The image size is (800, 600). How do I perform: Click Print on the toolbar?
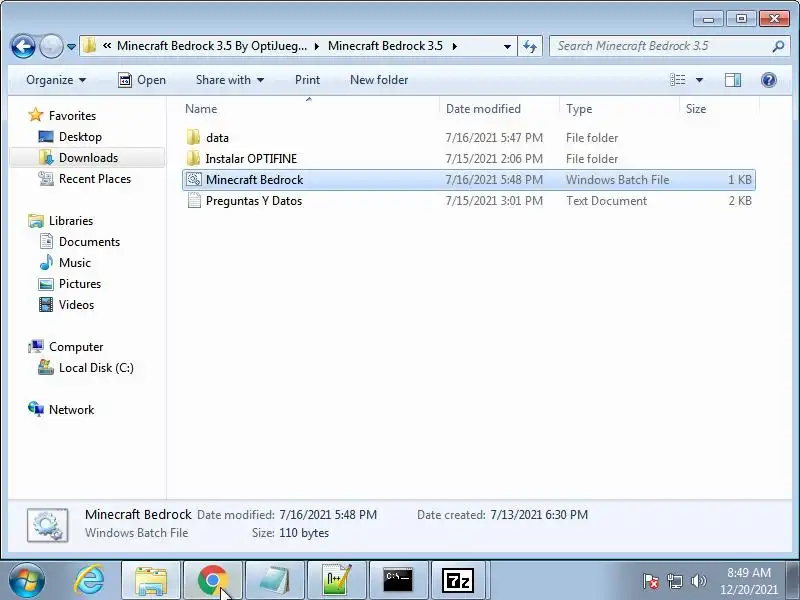pyautogui.click(x=307, y=80)
